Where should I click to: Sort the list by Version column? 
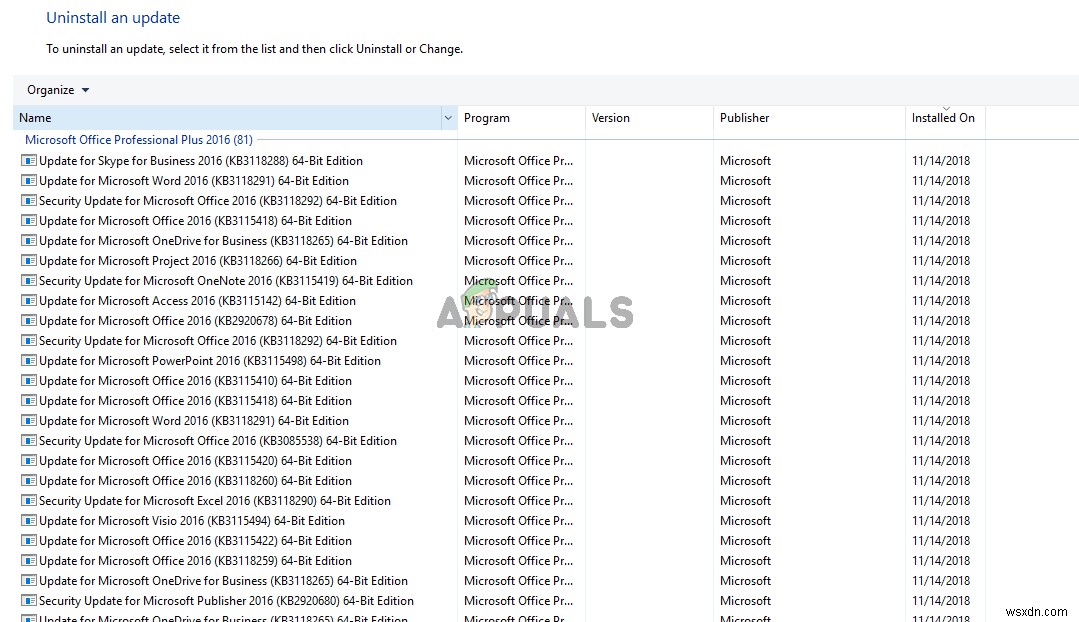tap(649, 118)
